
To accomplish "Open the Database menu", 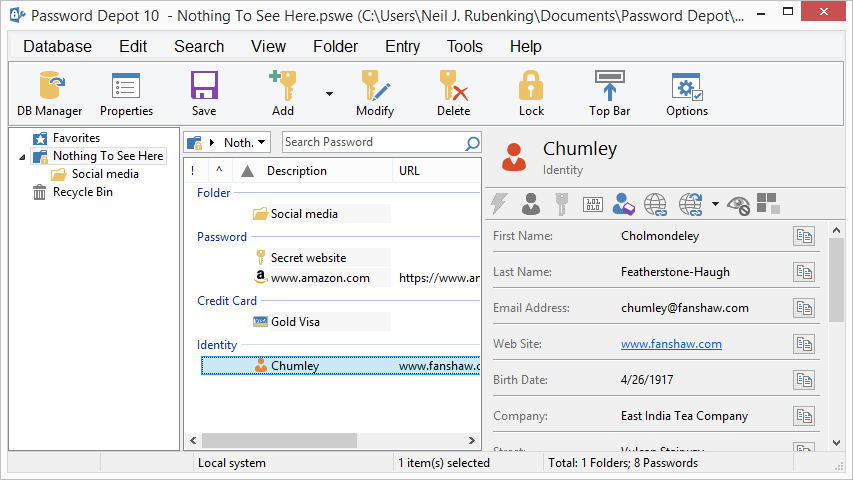I will click(57, 46).
